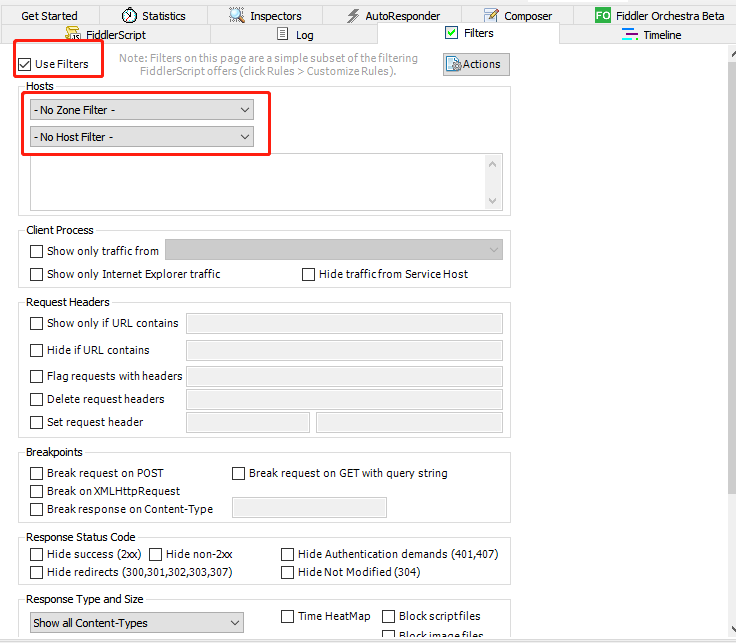Open the Inspectors tab
The image size is (736, 643).
coord(265,15)
